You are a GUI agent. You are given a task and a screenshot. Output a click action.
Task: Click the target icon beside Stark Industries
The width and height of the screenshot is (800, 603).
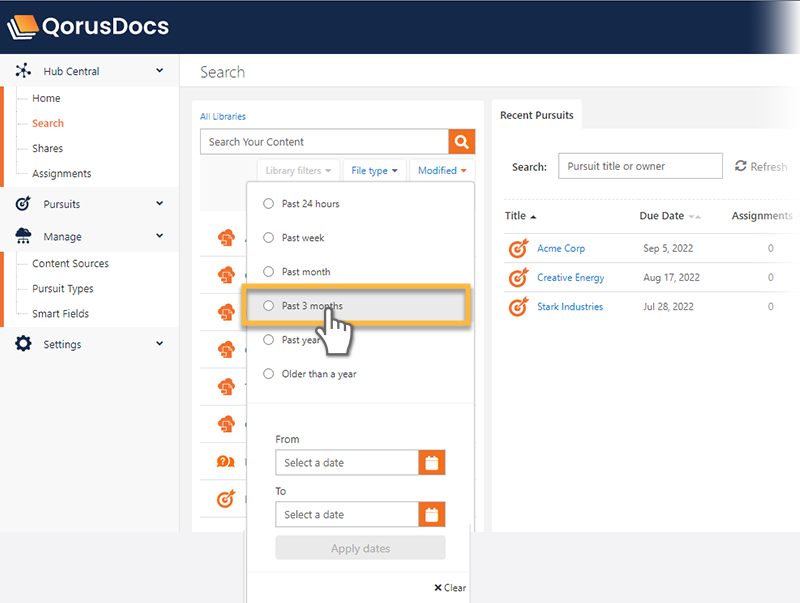pyautogui.click(x=518, y=307)
